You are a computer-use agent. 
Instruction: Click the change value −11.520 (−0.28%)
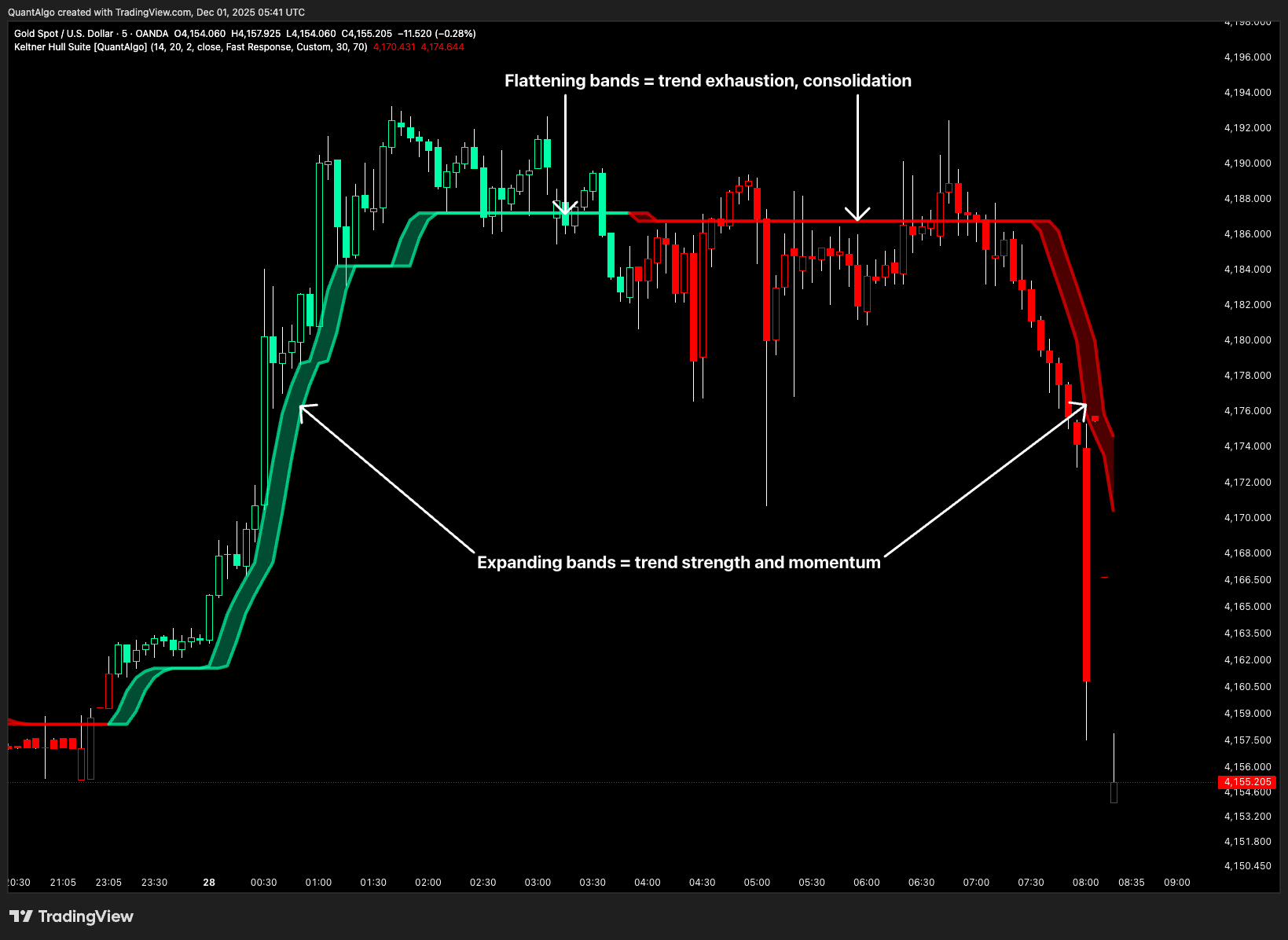pos(437,34)
